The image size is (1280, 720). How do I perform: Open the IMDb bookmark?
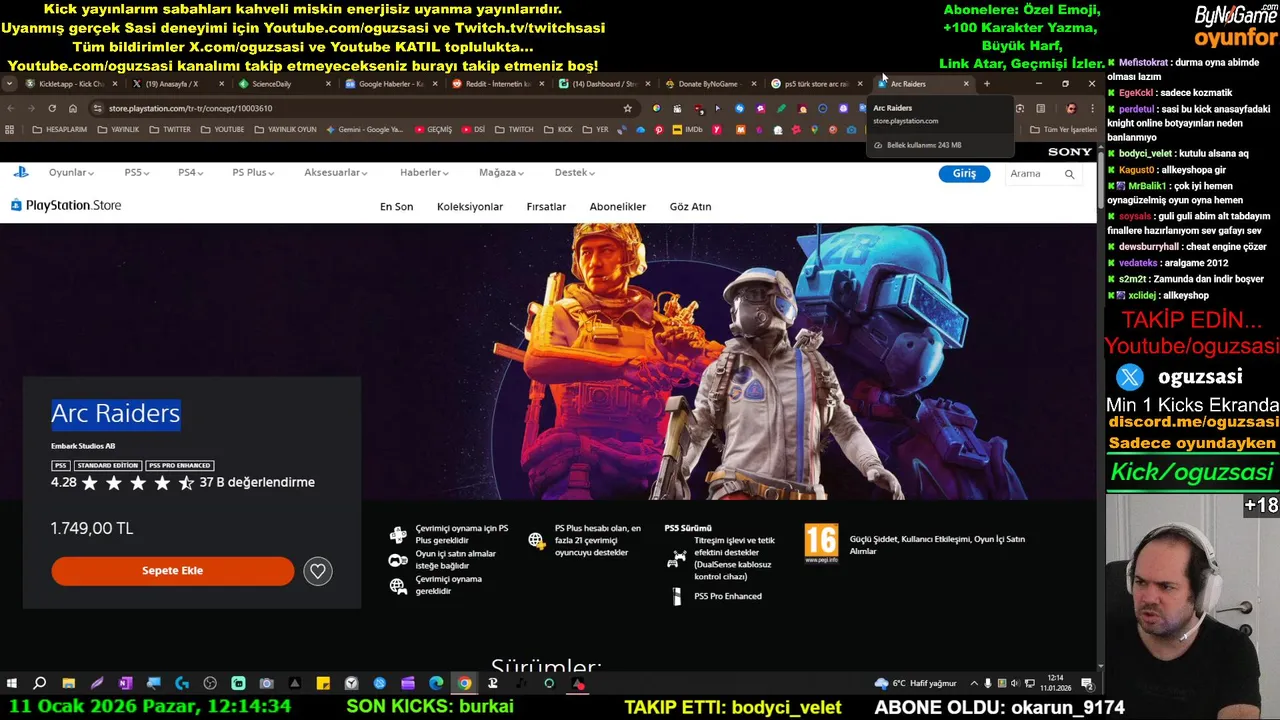point(686,129)
